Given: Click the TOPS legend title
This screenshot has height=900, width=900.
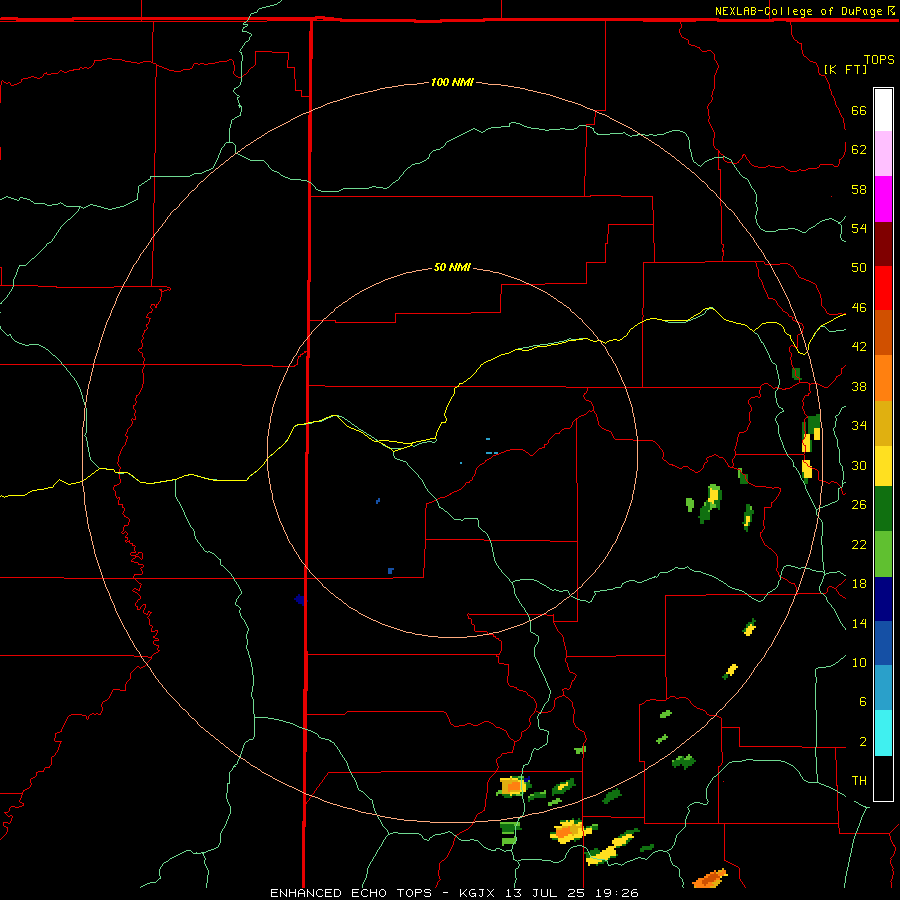Looking at the screenshot, I should pos(879,59).
